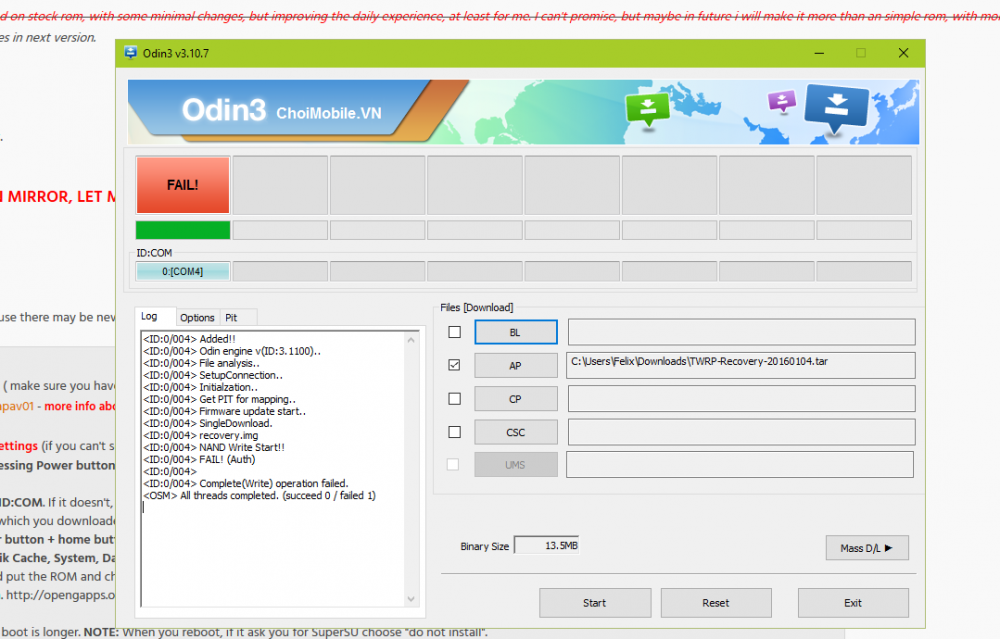Click the log scrollbar down arrow
1000x639 pixels.
411,598
